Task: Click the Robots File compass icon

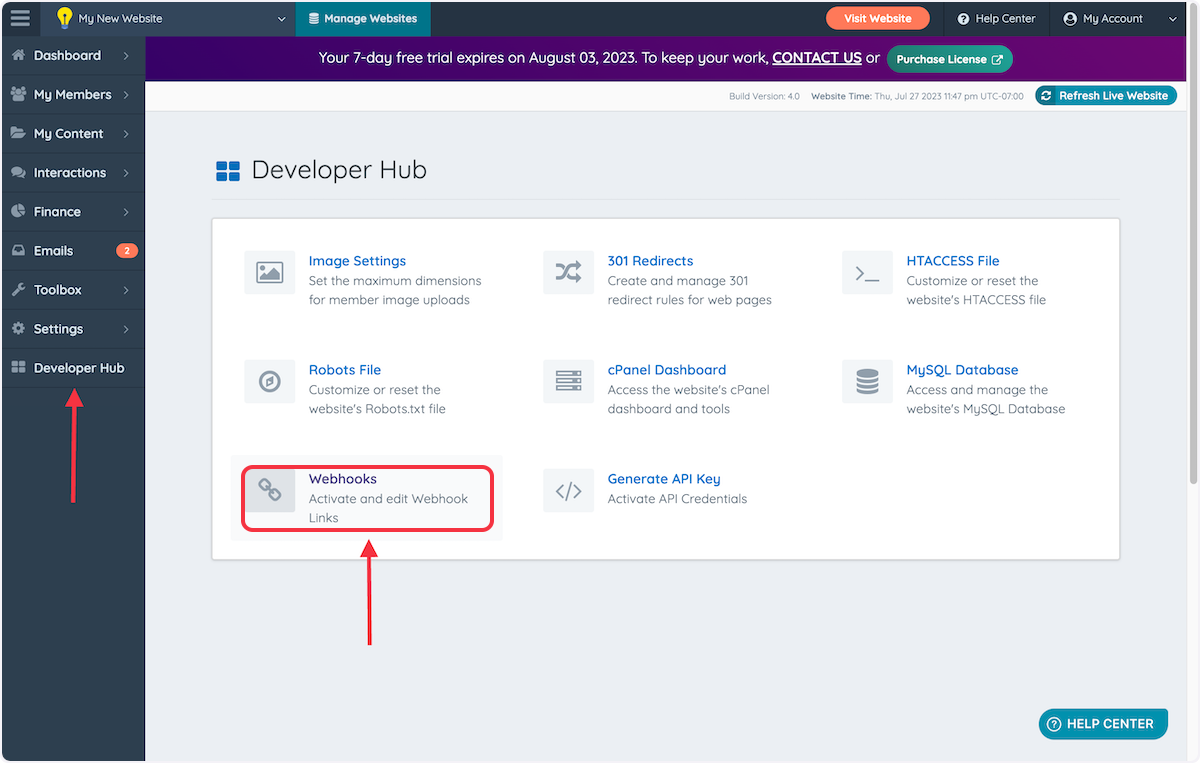Action: 270,381
